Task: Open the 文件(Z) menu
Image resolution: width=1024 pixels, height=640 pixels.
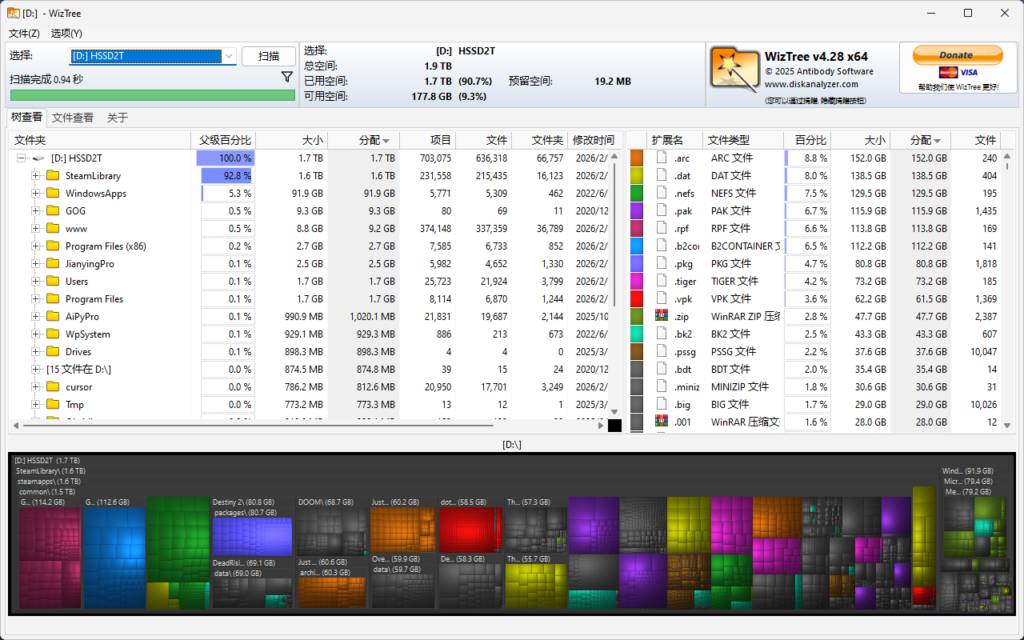Action: coord(24,33)
